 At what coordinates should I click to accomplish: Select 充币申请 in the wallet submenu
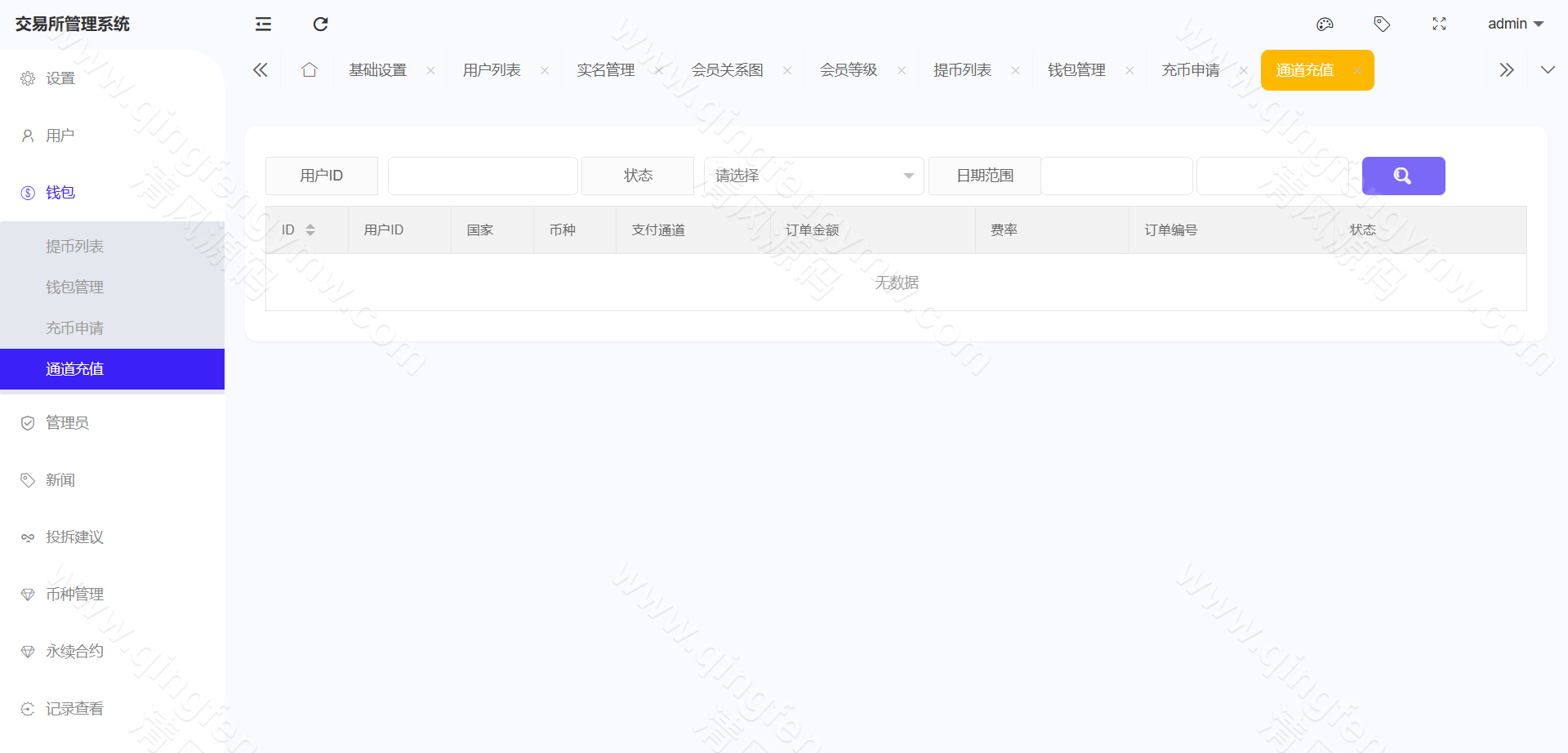point(74,327)
